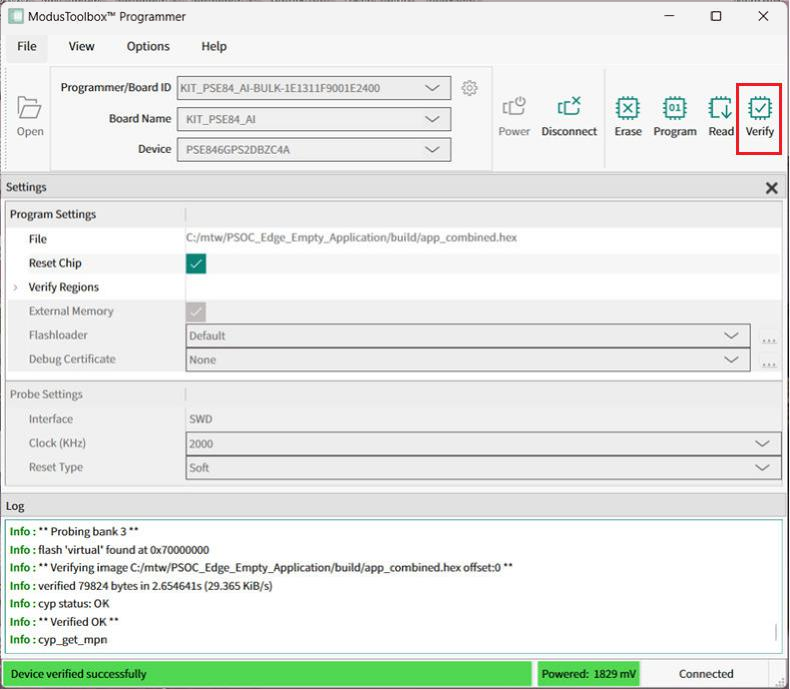Image resolution: width=790 pixels, height=689 pixels.
Task: Toggle the External Memory checkbox
Action: [x=195, y=311]
